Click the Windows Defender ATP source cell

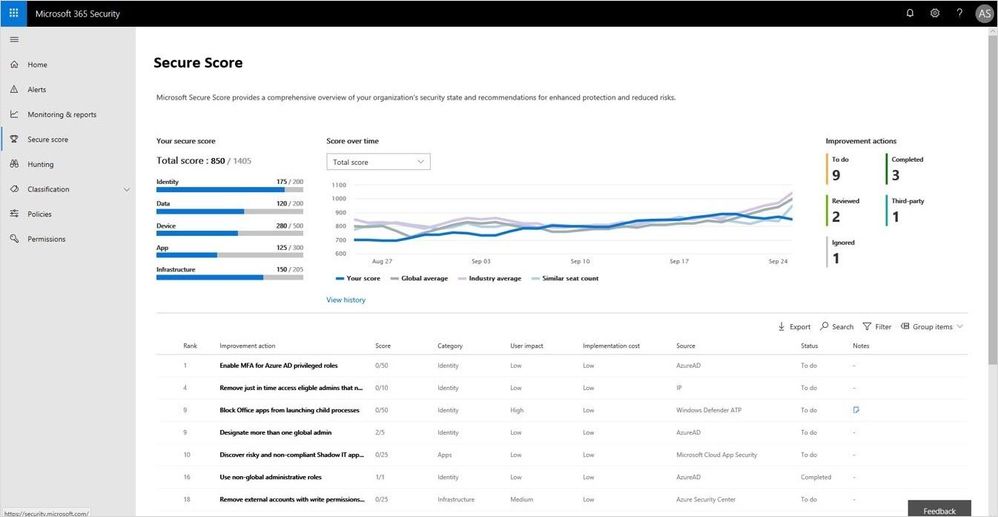(x=708, y=410)
